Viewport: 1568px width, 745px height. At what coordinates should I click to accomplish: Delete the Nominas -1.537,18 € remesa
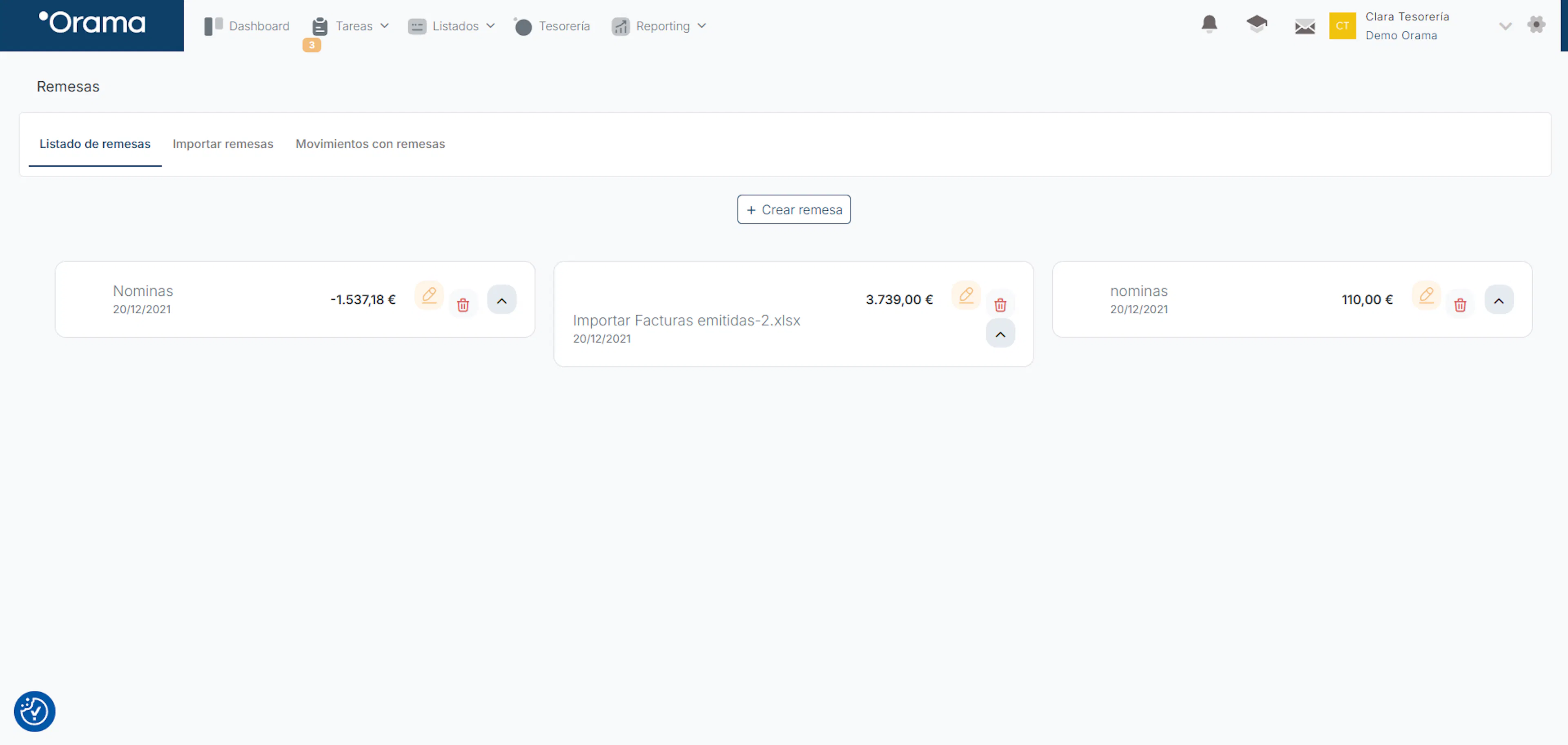tap(463, 305)
